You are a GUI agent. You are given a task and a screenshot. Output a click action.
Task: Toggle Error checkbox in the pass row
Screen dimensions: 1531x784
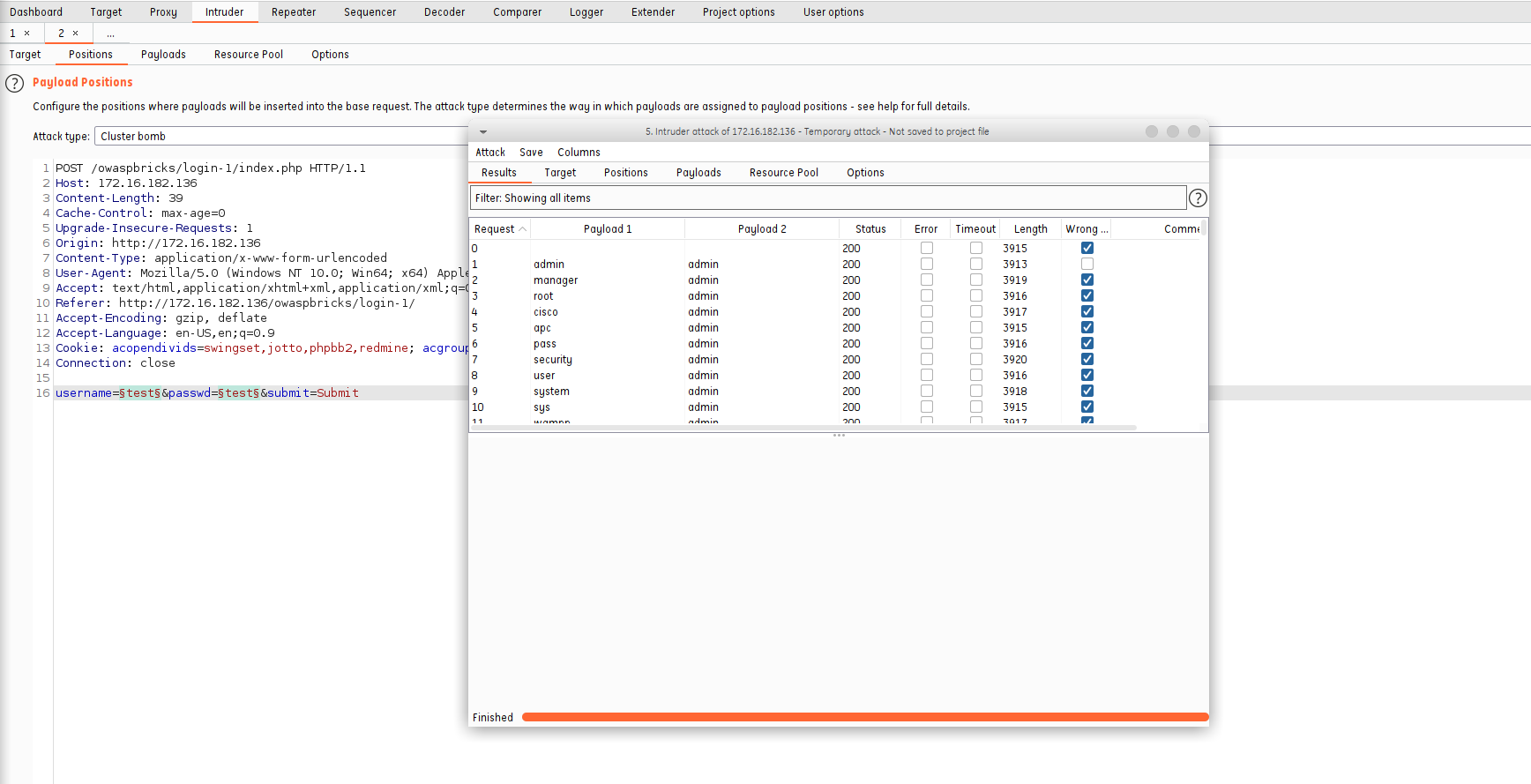click(x=927, y=344)
